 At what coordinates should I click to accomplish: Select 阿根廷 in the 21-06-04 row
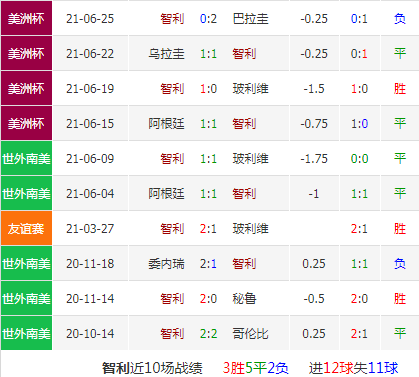pos(166,194)
